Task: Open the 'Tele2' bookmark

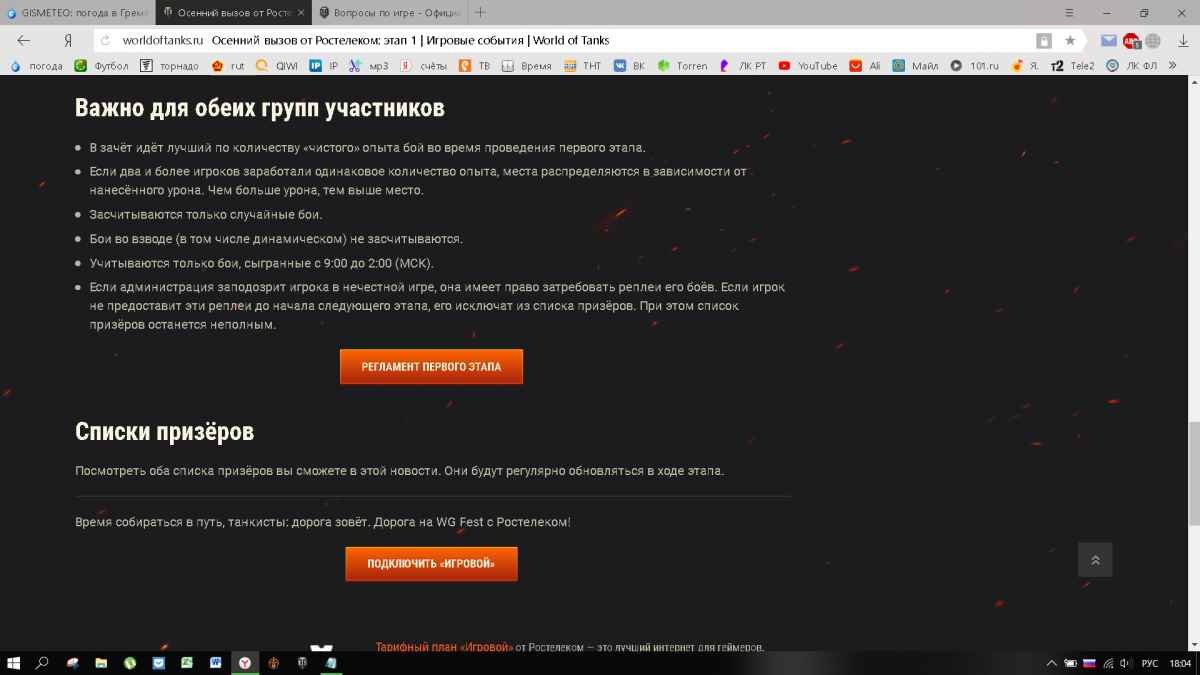Action: coord(1074,66)
